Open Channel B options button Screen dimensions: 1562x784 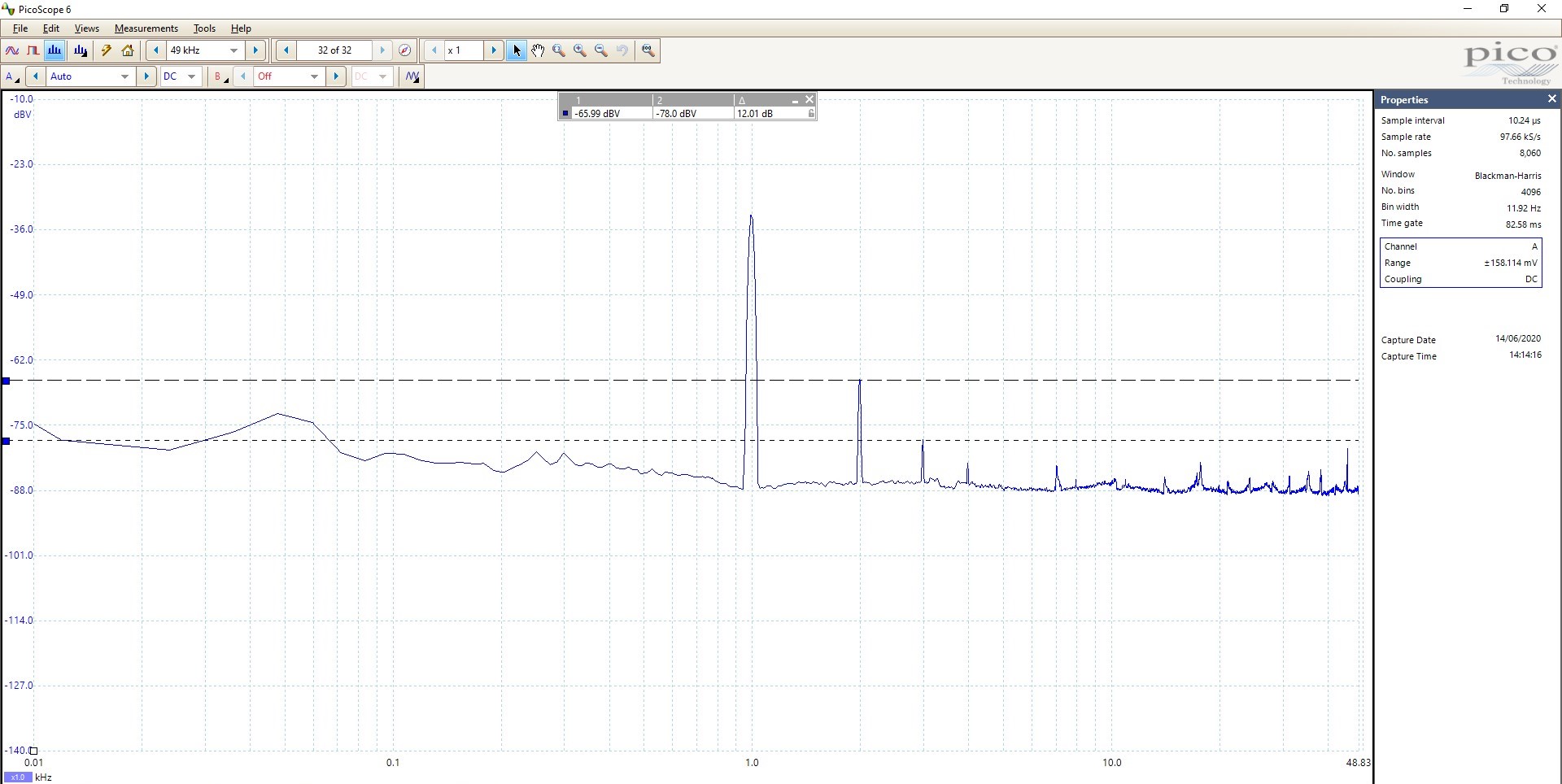point(220,76)
